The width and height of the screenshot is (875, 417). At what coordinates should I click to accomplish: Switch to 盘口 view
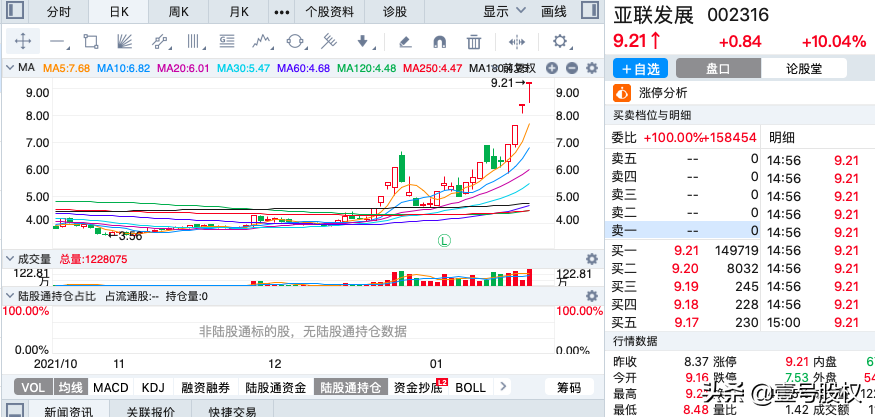pos(718,69)
